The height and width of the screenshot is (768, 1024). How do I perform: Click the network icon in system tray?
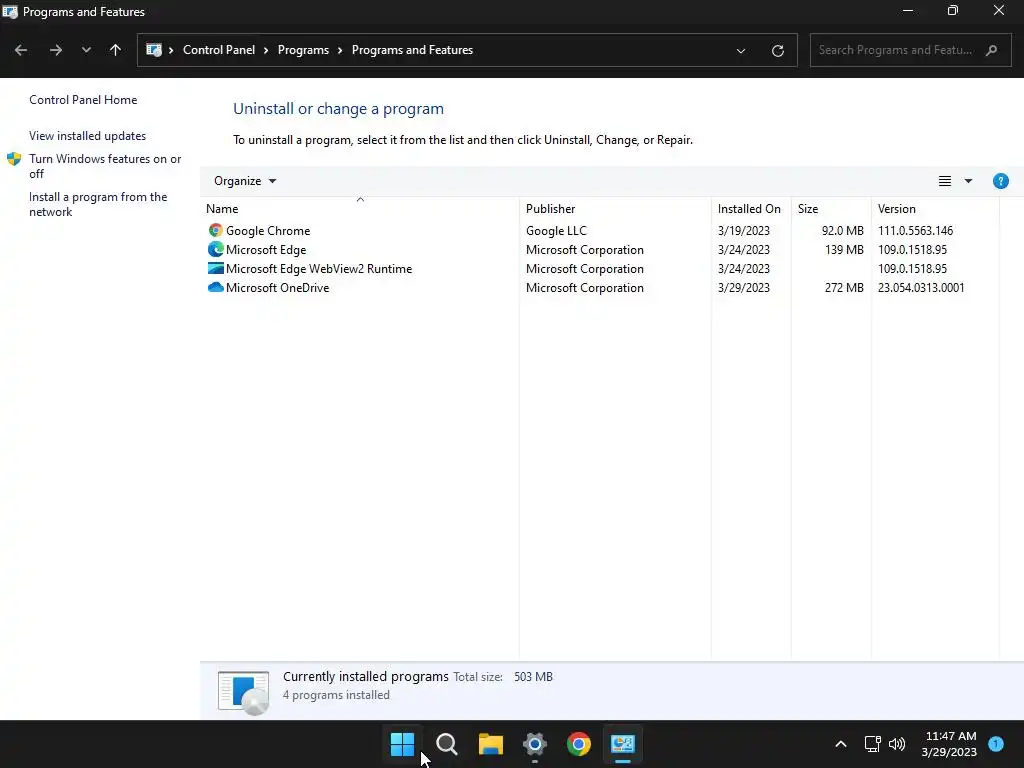tap(872, 744)
